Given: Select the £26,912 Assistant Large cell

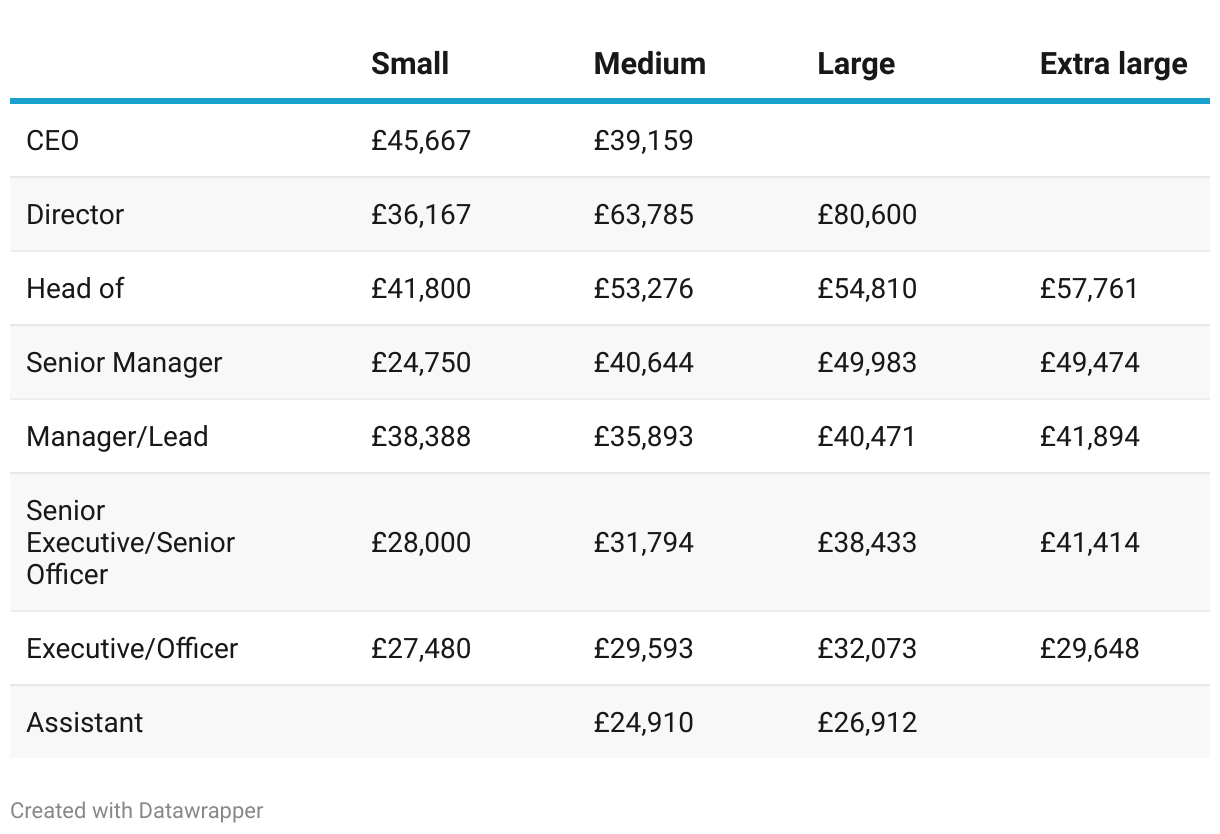Looking at the screenshot, I should coord(866,722).
